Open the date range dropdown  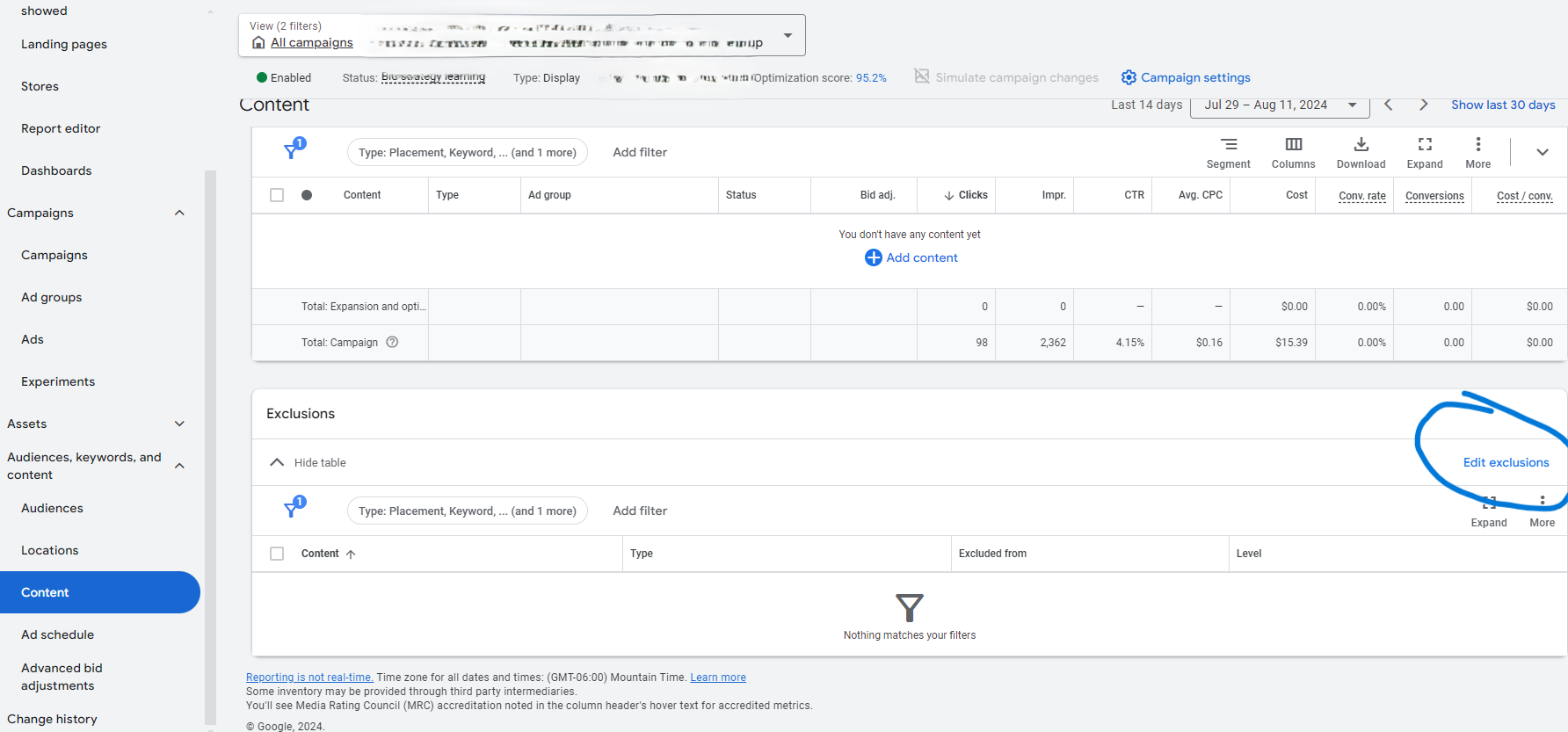click(1281, 105)
